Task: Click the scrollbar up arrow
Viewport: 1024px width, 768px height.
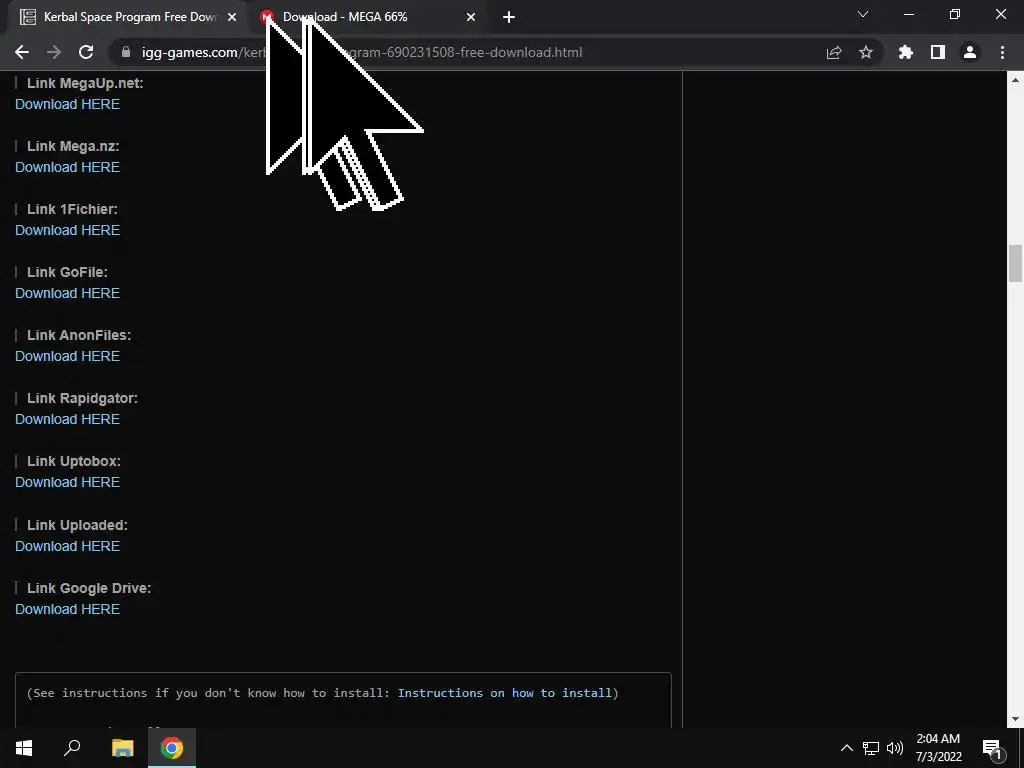Action: coord(1015,80)
